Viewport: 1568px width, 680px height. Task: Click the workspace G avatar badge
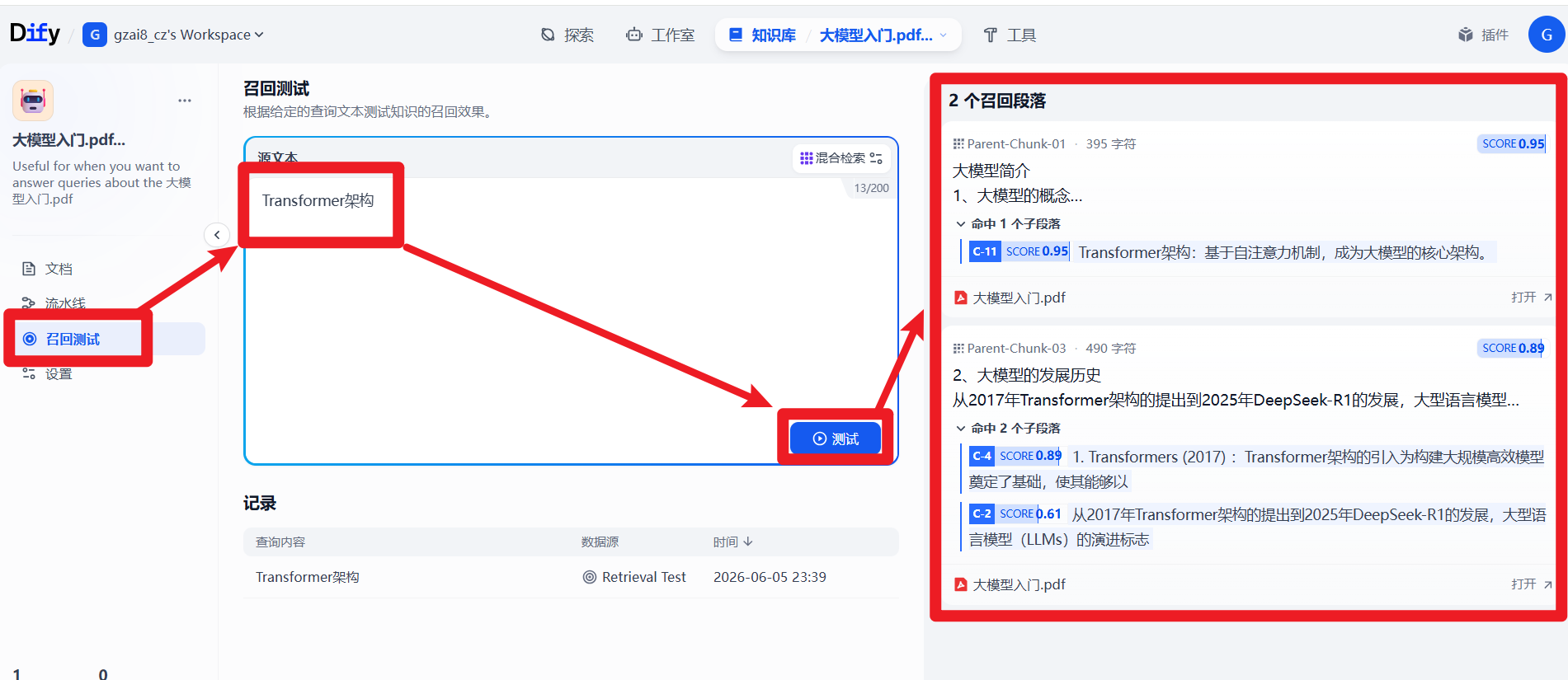pos(95,35)
